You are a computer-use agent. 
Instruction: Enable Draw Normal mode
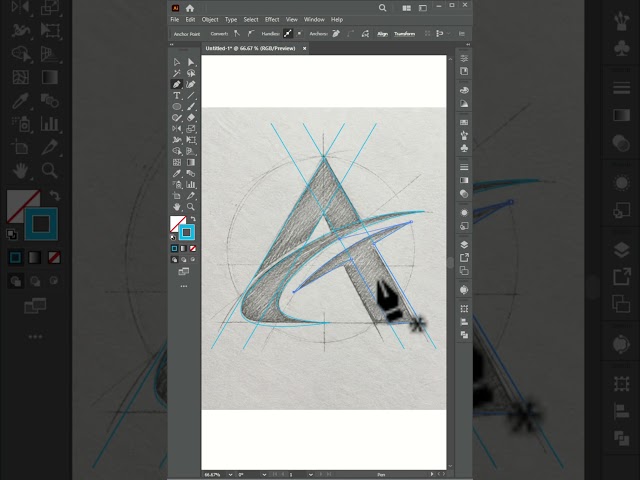pyautogui.click(x=175, y=260)
